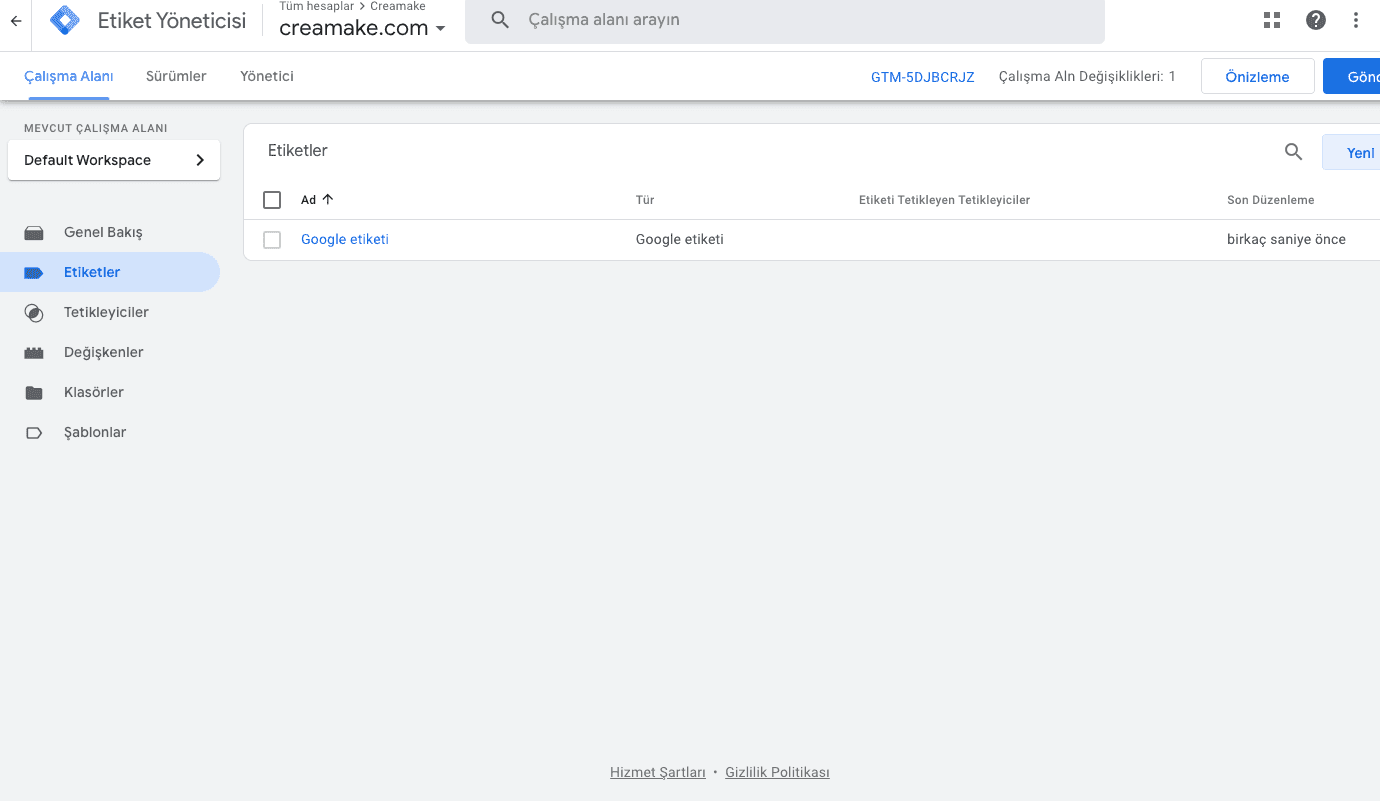This screenshot has width=1380, height=801.
Task: Open the Google apps grid icon
Action: (x=1272, y=20)
